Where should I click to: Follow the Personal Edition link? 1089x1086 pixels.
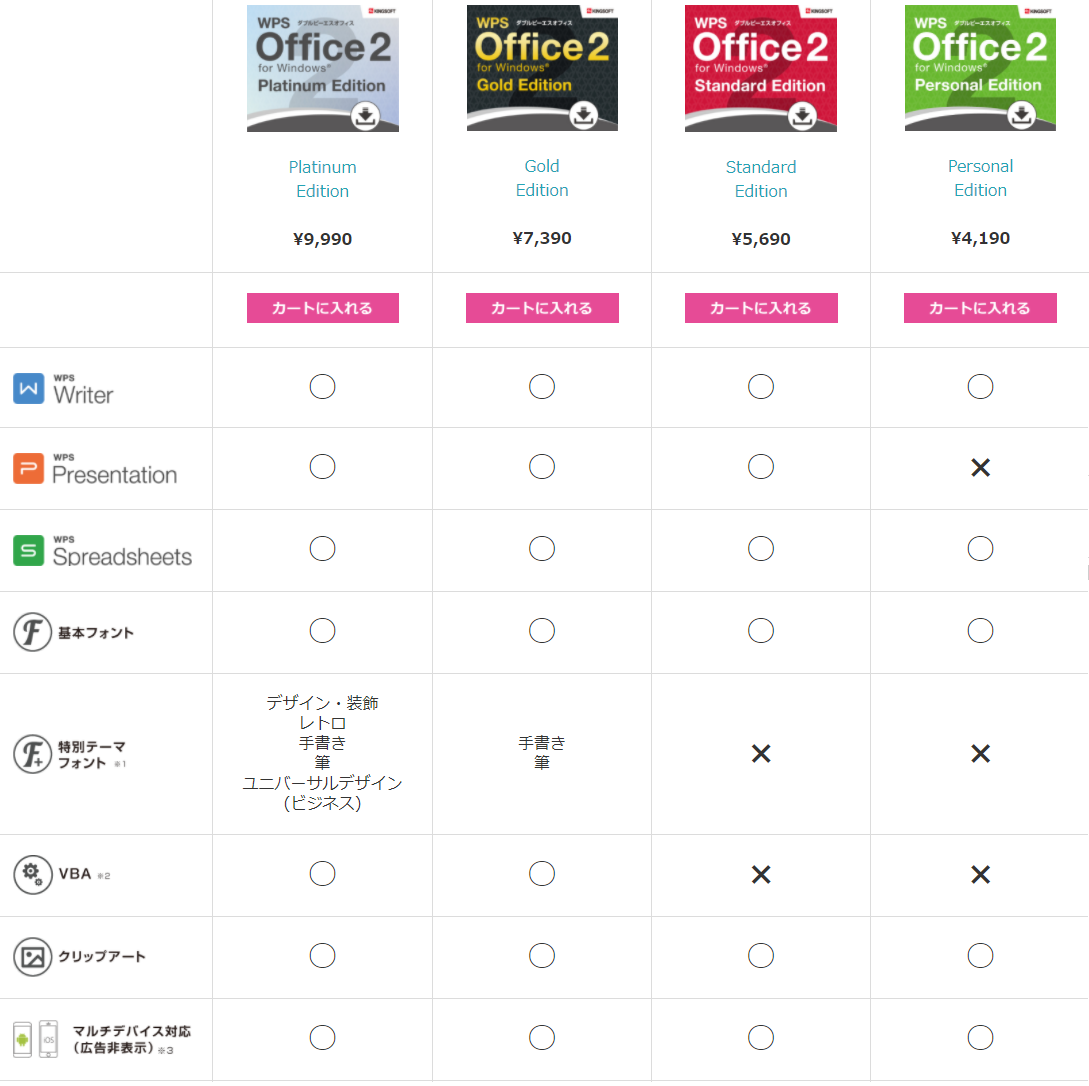pos(980,178)
